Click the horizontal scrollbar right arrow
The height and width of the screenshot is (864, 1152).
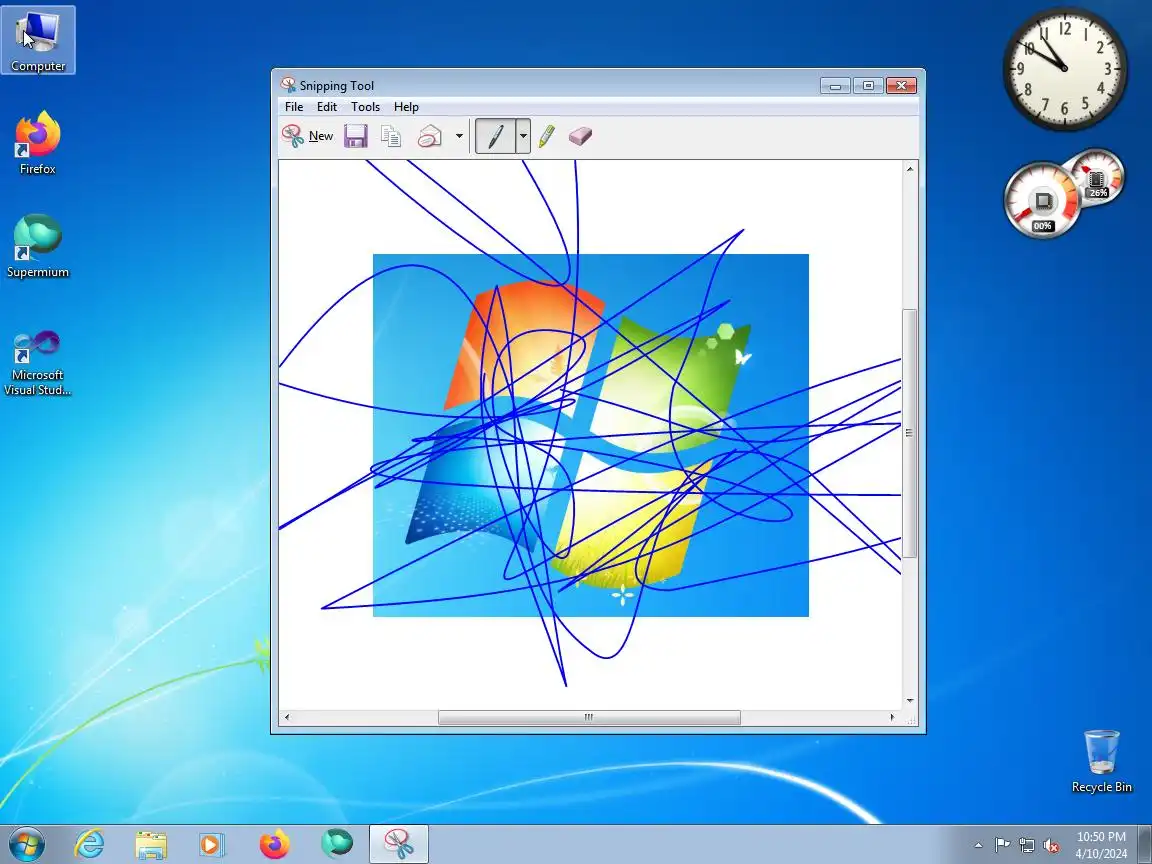893,717
